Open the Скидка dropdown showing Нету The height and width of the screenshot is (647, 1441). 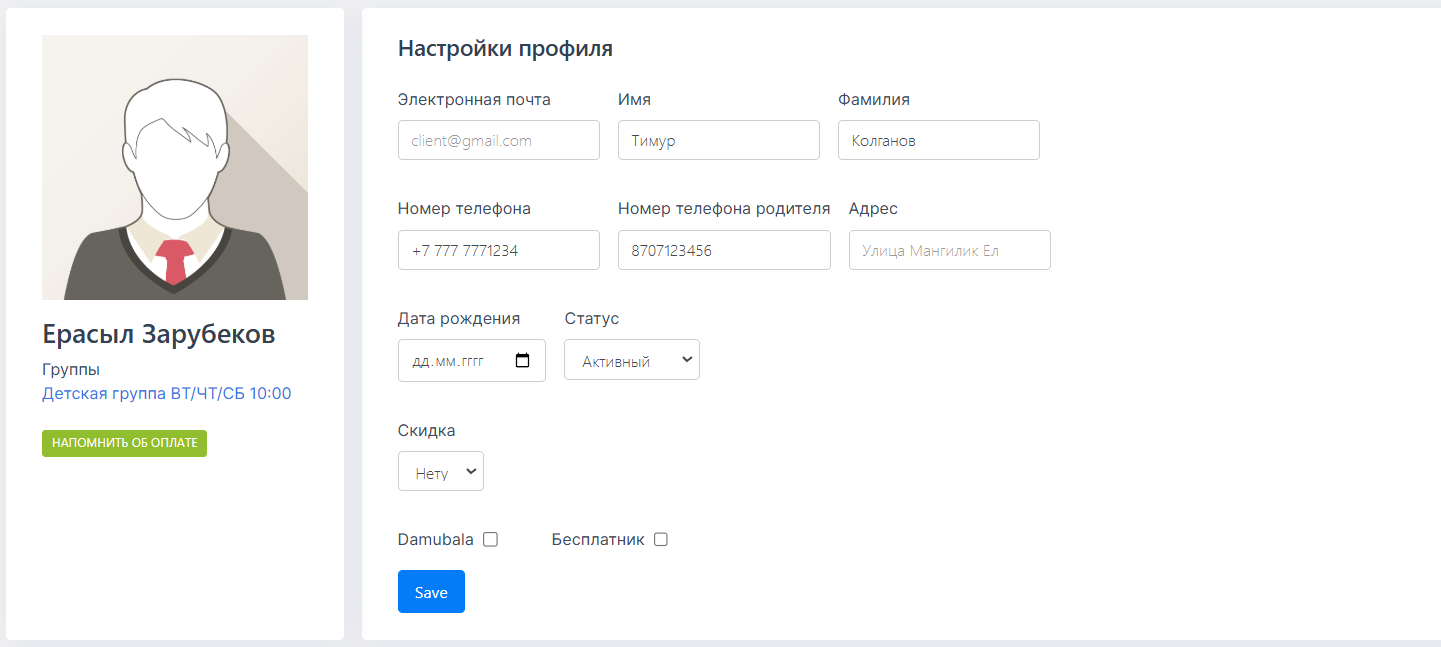pyautogui.click(x=441, y=472)
